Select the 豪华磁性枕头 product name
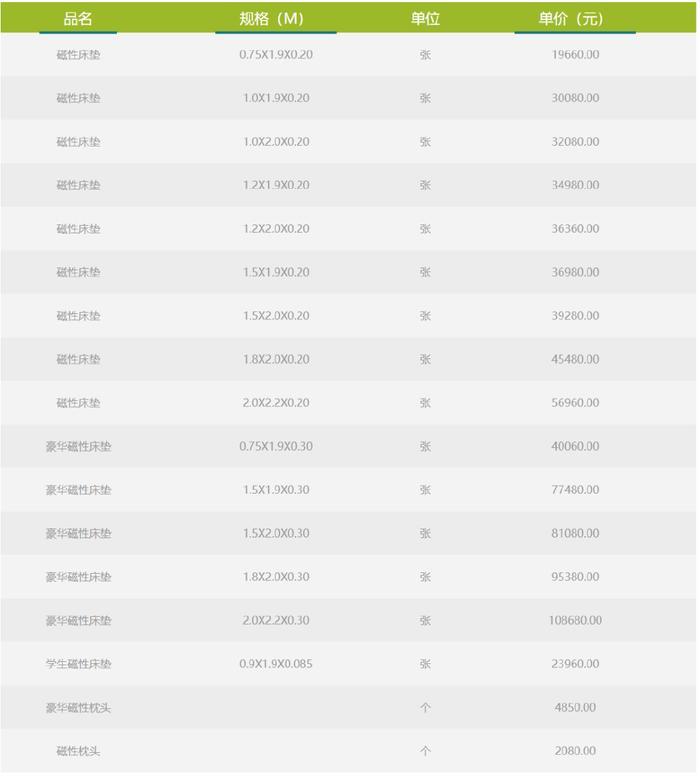 [78, 708]
